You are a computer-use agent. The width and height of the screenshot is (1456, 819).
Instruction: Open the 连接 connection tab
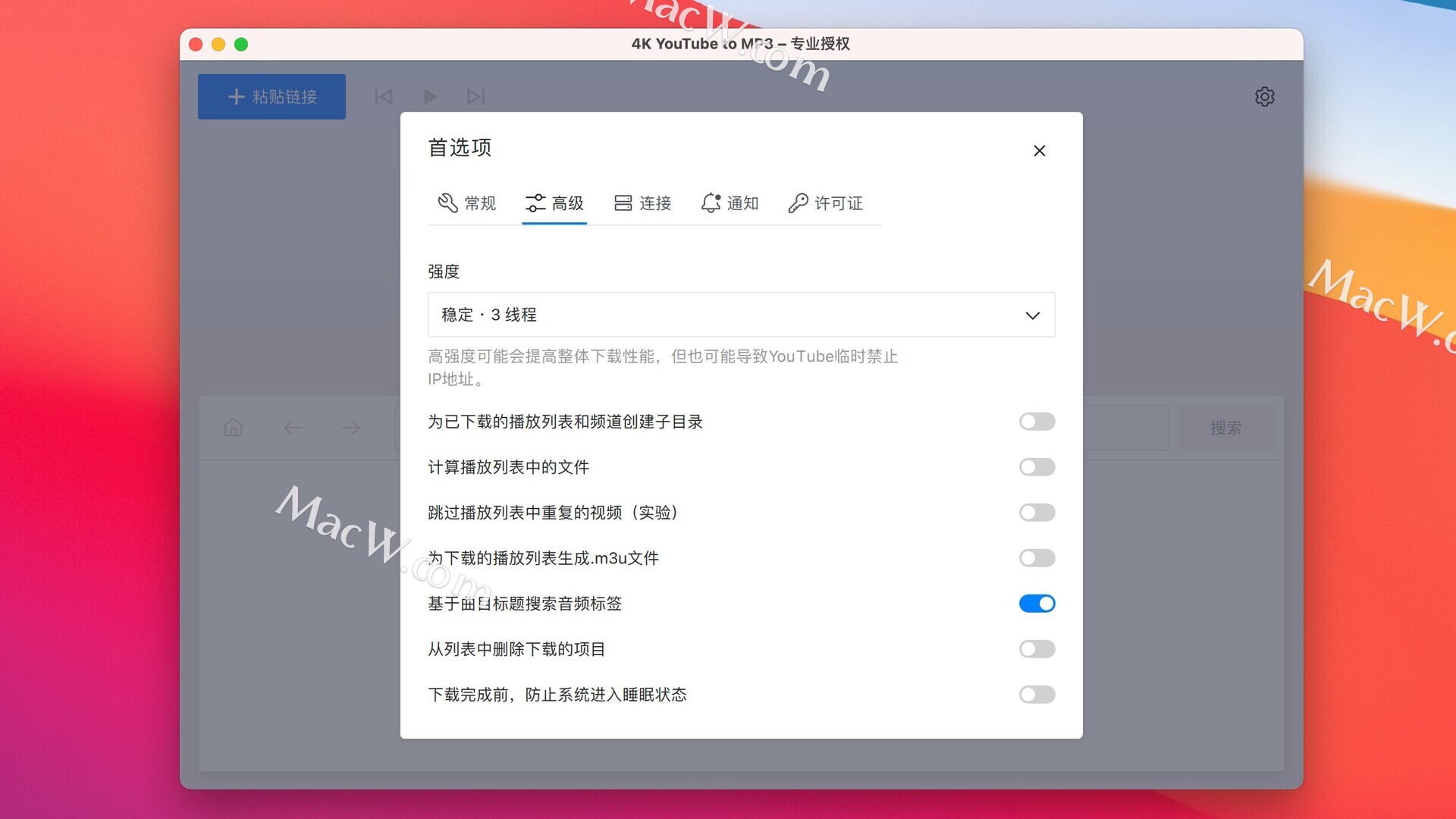pyautogui.click(x=642, y=202)
